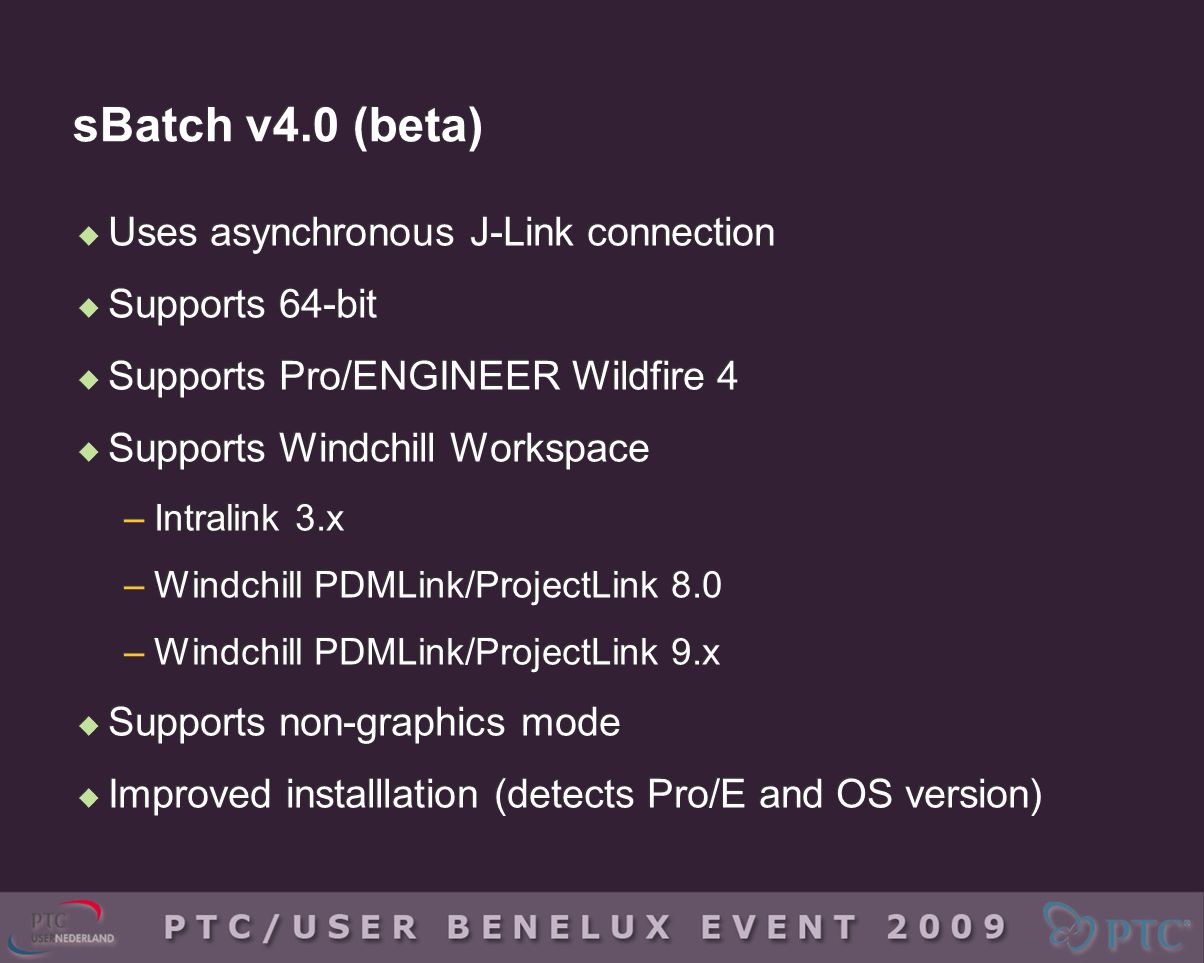Click the Supports 64-bit text line

pos(242,305)
